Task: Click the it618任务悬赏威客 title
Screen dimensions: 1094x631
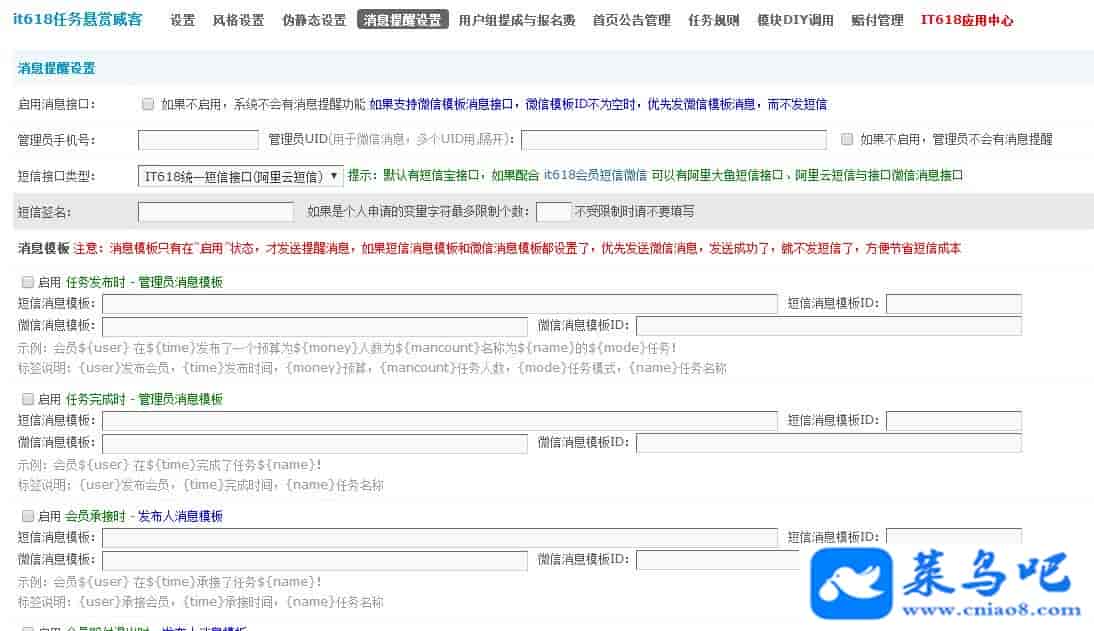Action: (x=77, y=20)
